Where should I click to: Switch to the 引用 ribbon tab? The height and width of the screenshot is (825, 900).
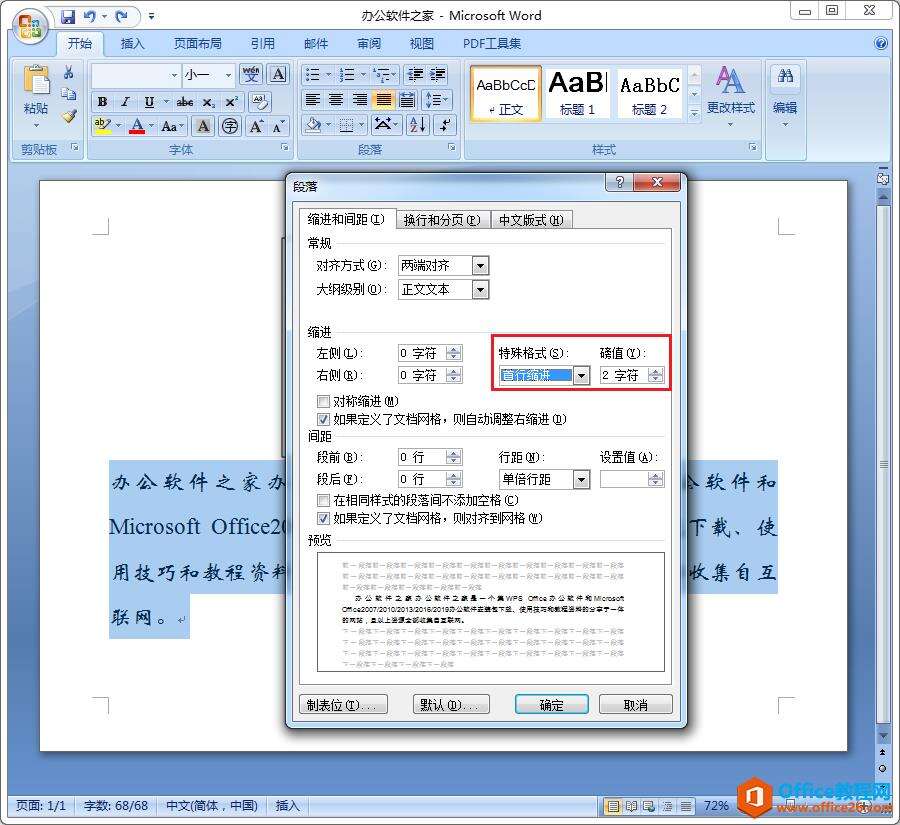tap(262, 44)
